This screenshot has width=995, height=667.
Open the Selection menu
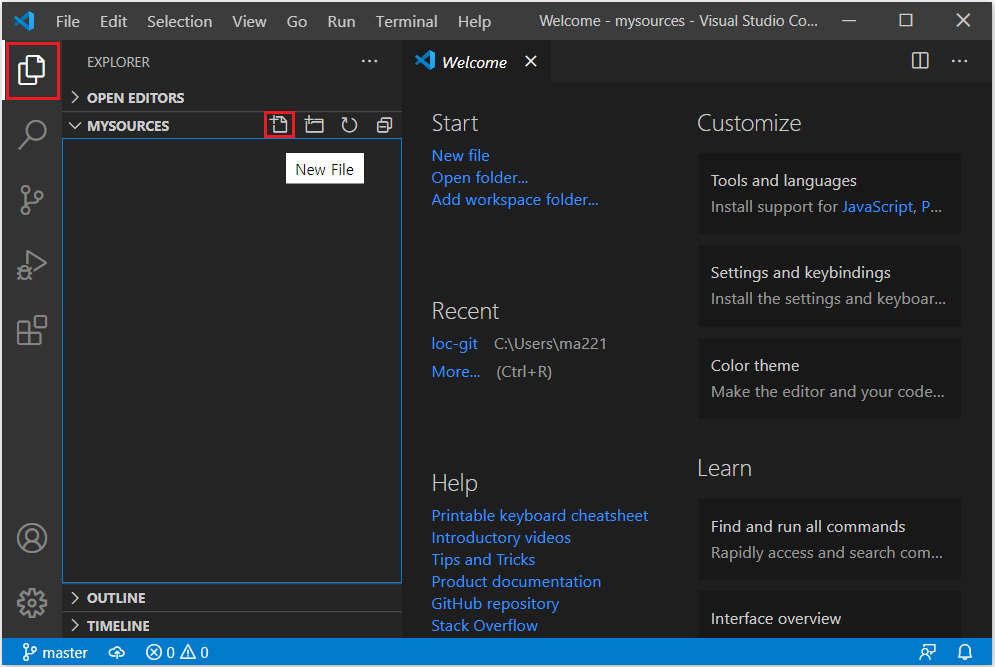point(180,22)
